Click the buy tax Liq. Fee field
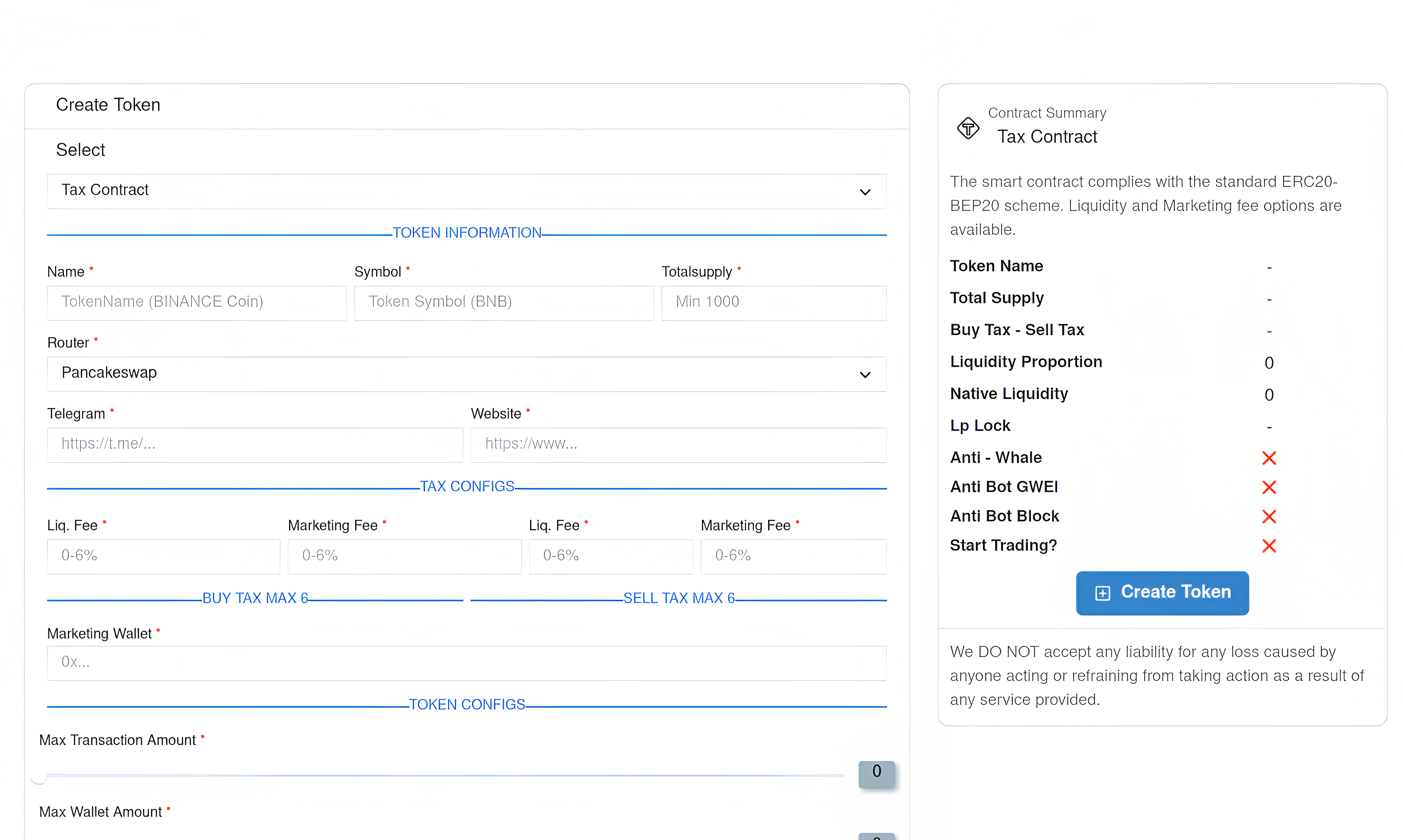The image size is (1403, 840). pos(163,556)
